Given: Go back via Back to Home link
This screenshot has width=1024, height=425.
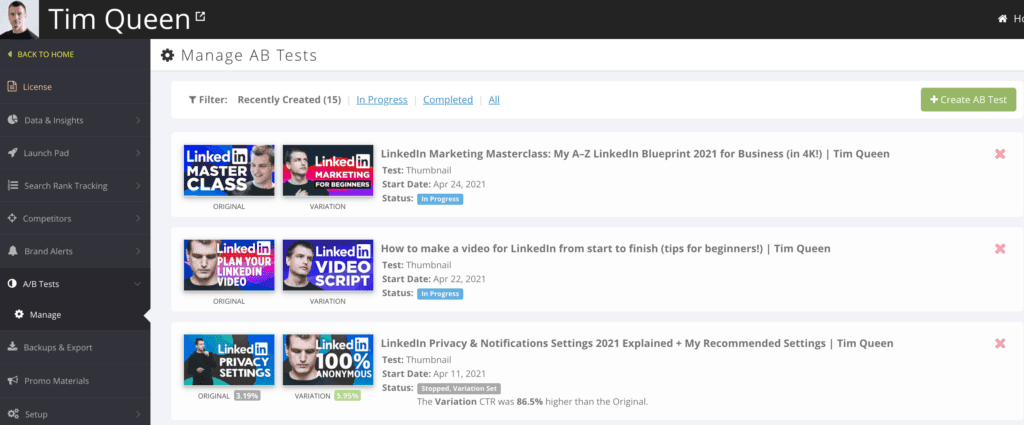Looking at the screenshot, I should (45, 54).
